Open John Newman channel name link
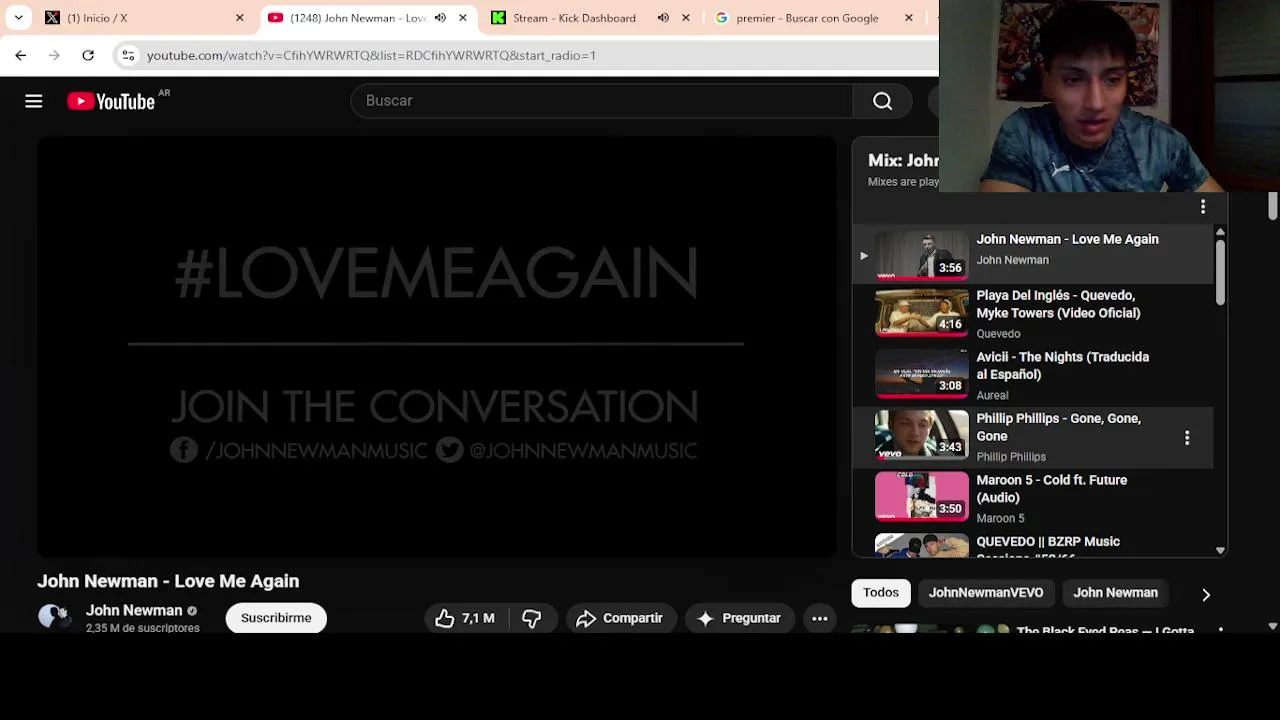1280x720 pixels. 134,610
